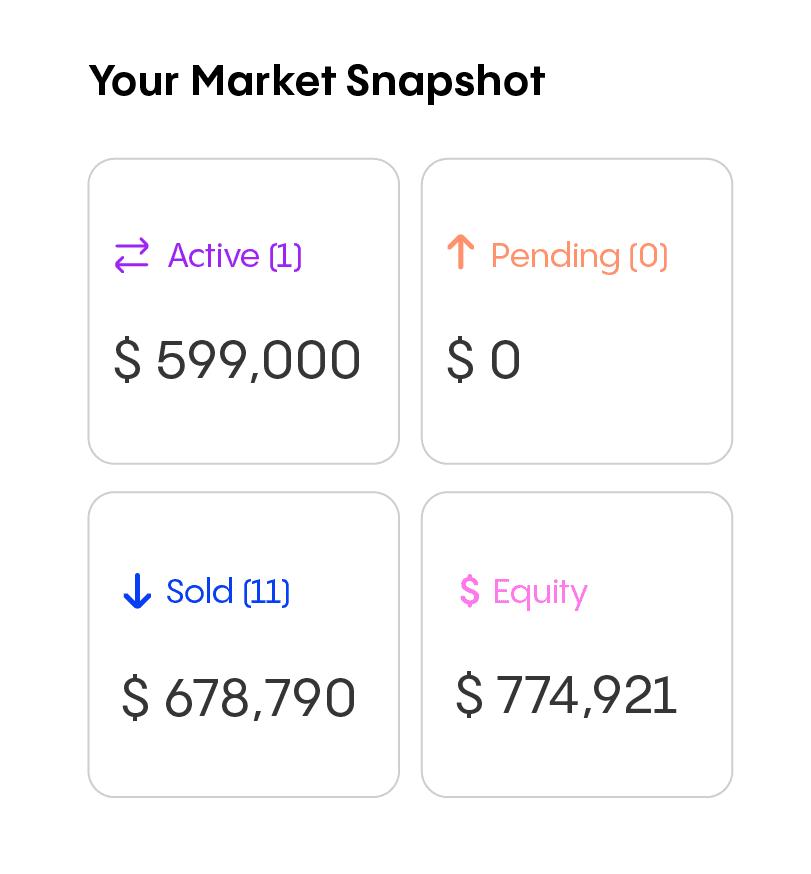Viewport: 811px width, 874px height.
Task: Open the Equity card
Action: click(577, 644)
